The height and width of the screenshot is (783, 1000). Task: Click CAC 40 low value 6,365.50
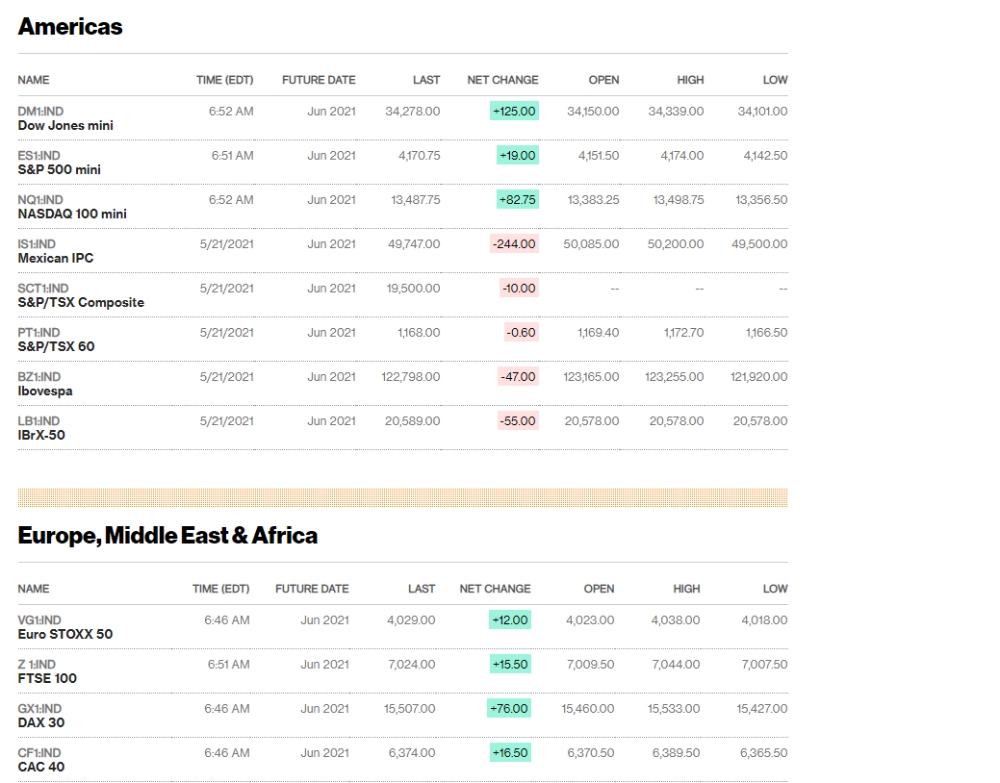point(764,752)
